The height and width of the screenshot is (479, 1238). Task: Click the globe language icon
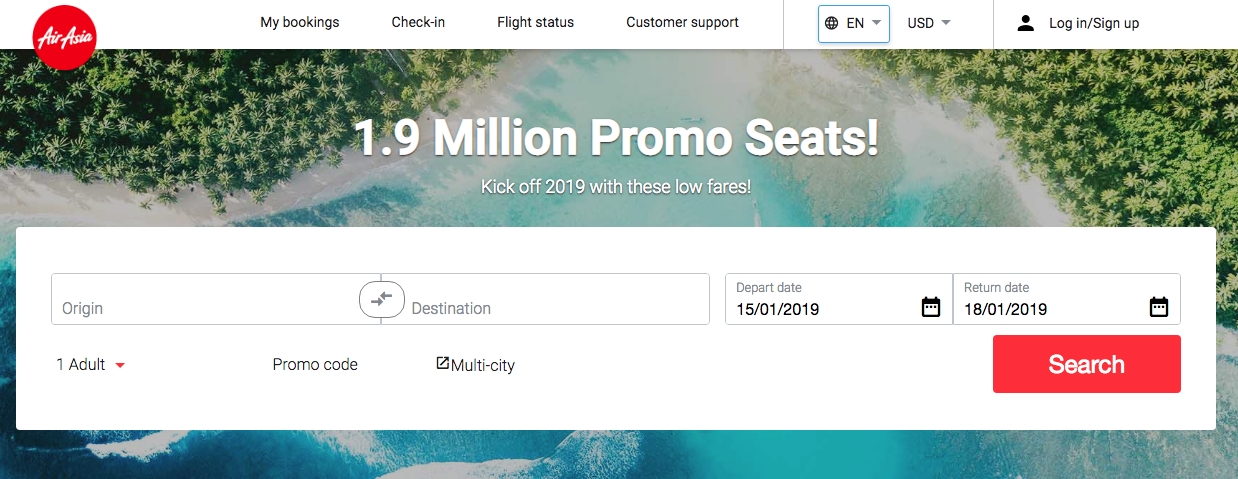(831, 23)
